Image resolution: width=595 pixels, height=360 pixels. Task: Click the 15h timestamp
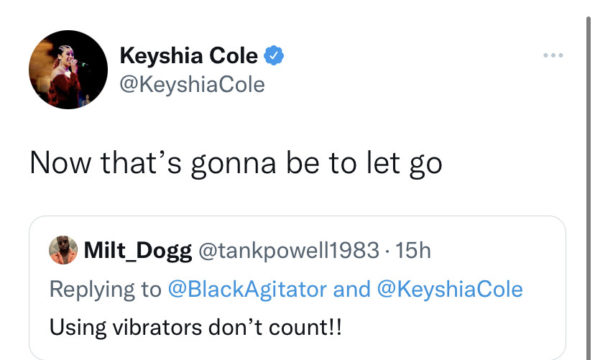tap(413, 250)
